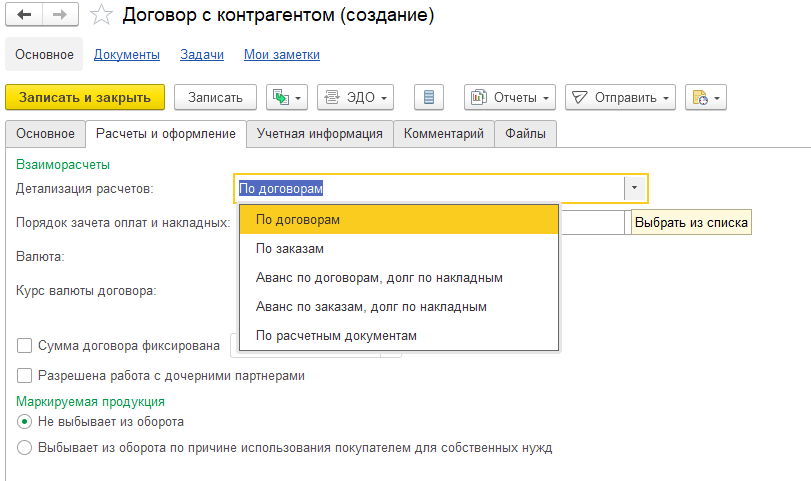Click Записать и закрыть button
Viewport: 811px width, 481px height.
(x=85, y=97)
